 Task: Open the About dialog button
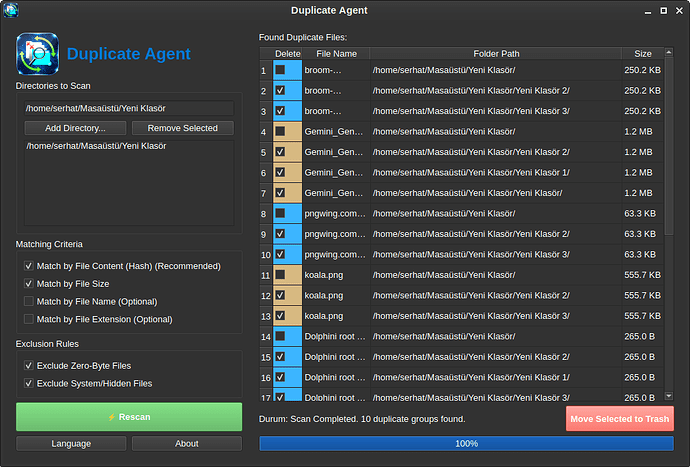[x=186, y=443]
